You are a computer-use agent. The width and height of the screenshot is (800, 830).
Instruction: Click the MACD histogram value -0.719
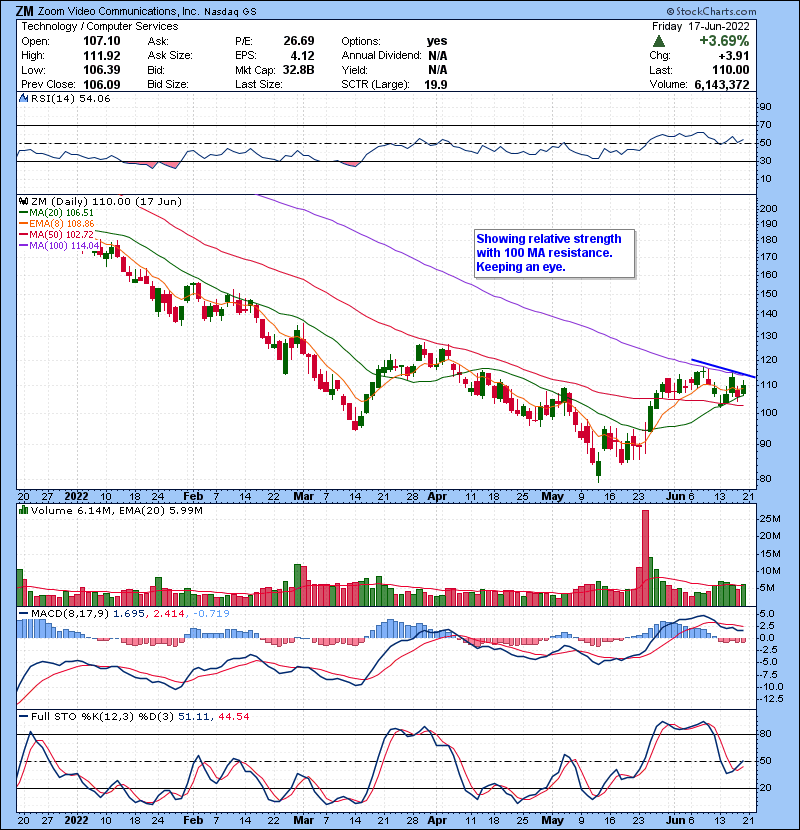[211, 614]
